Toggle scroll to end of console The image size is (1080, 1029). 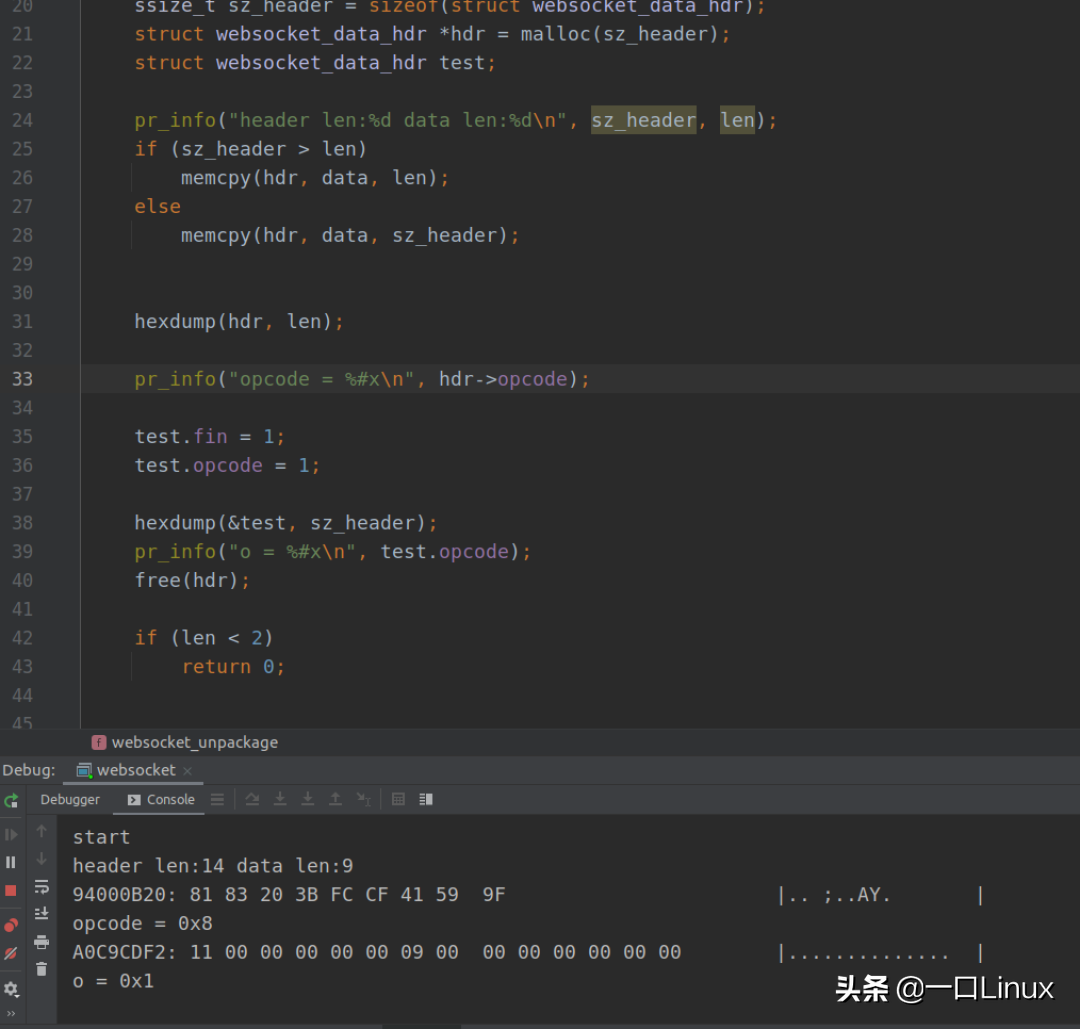[41, 913]
